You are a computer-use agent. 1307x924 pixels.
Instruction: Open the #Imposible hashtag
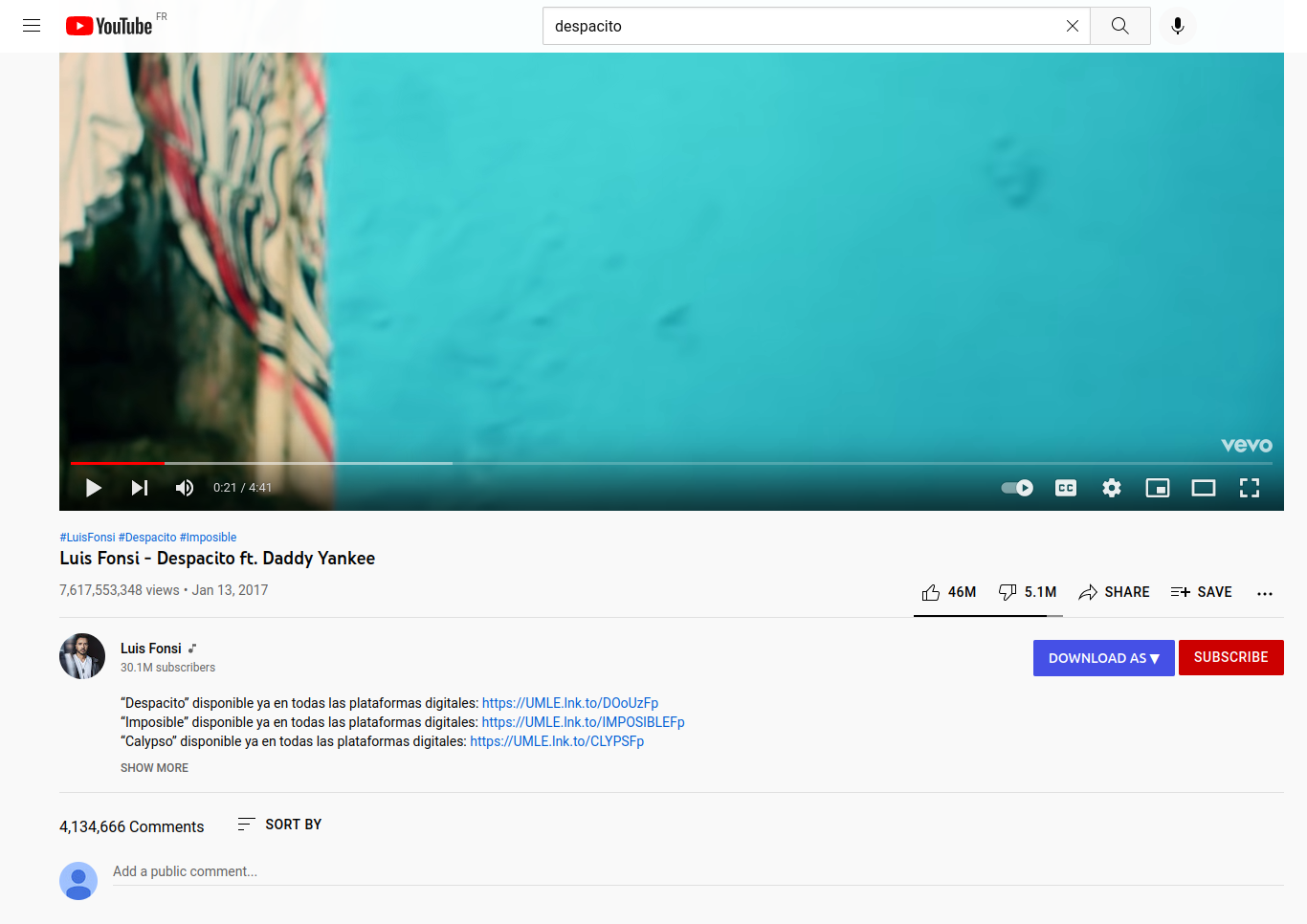click(208, 538)
